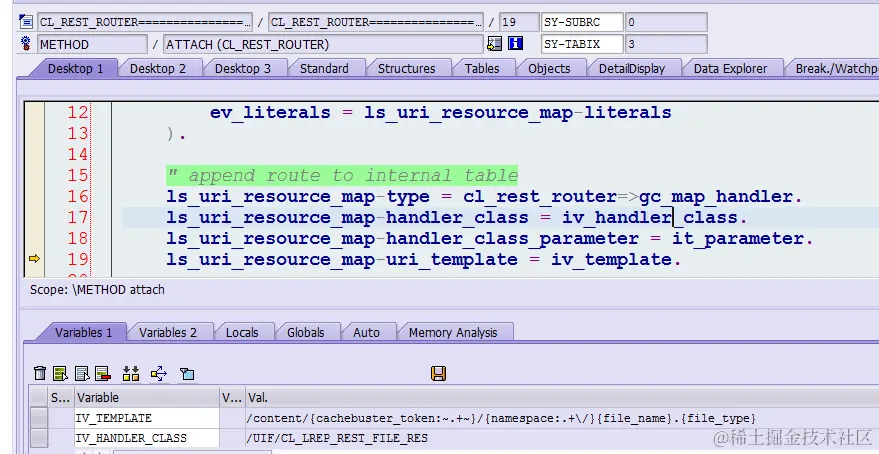This screenshot has width=879, height=454.
Task: Click the yellow arrow marker at line 19
Action: (x=34, y=258)
